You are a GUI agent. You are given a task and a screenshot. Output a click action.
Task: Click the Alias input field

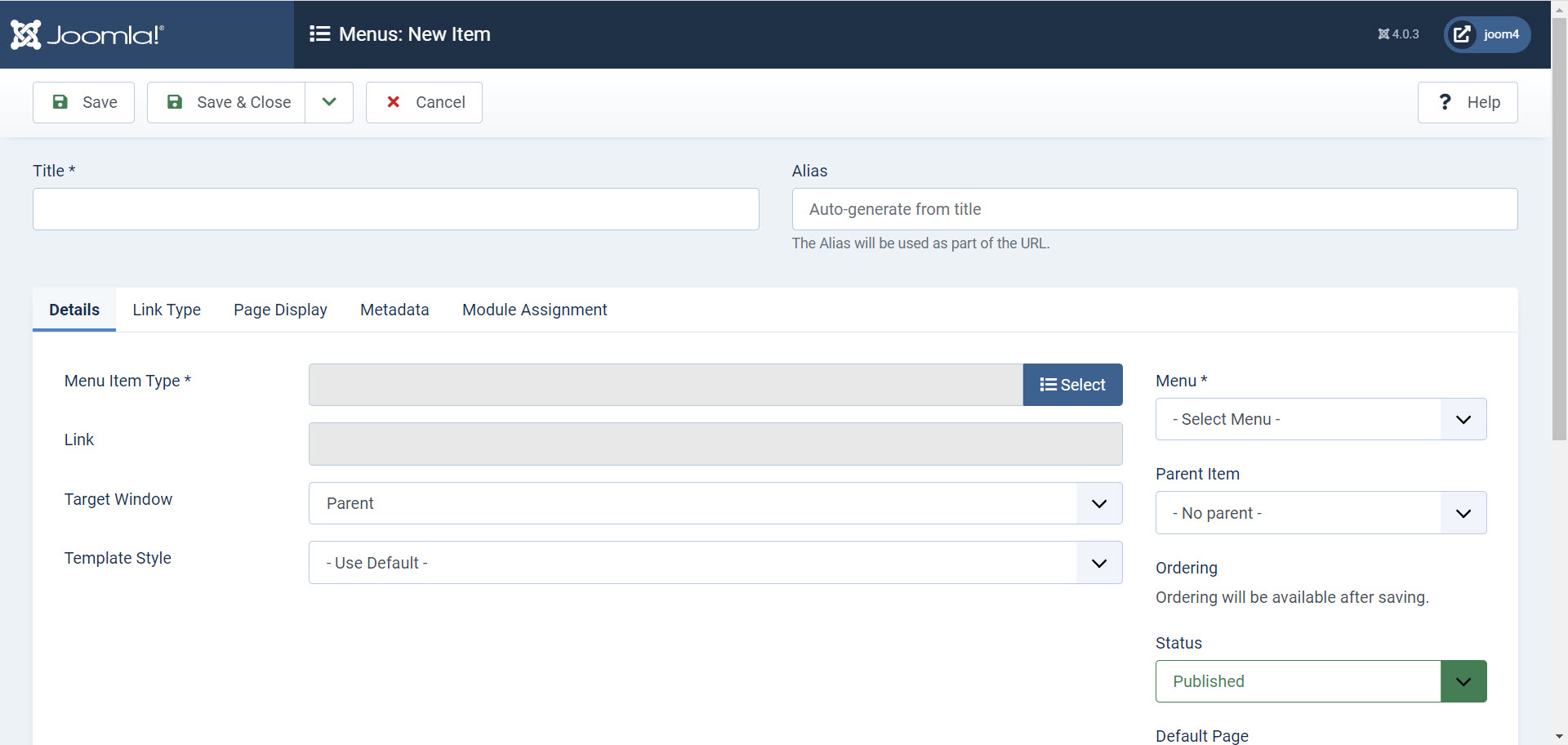click(1154, 209)
